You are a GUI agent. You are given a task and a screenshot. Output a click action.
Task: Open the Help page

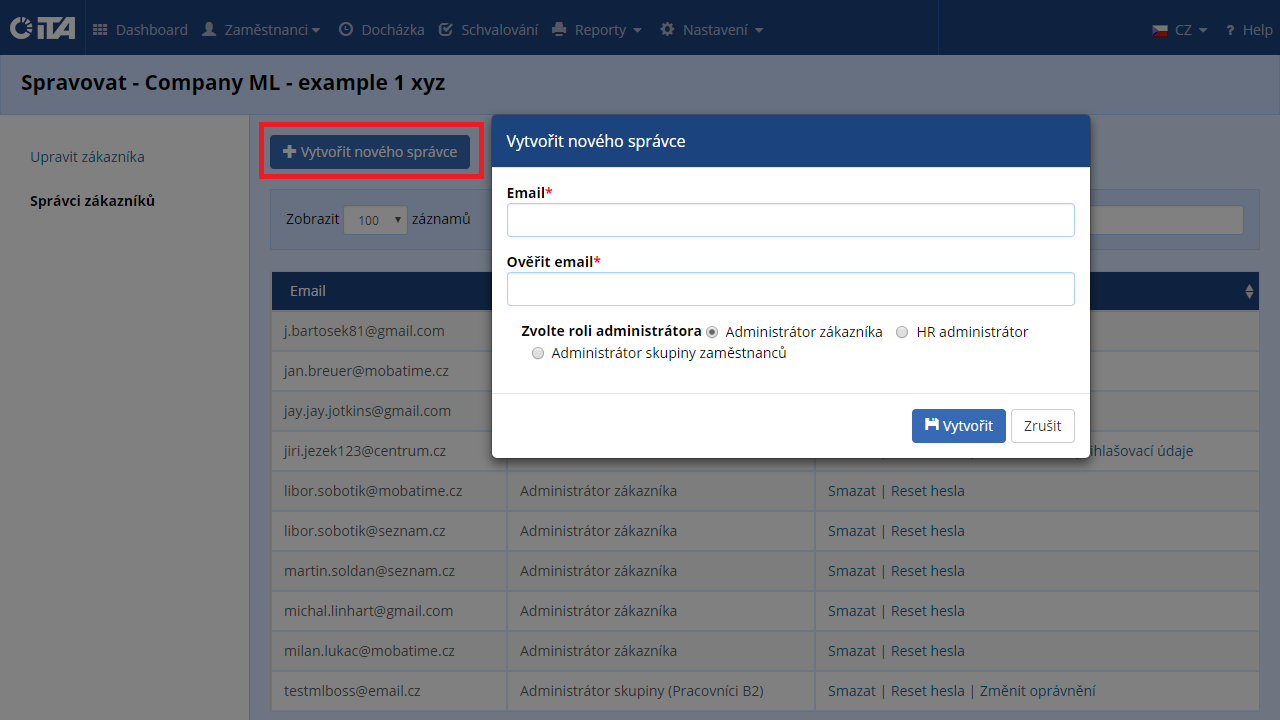(x=1249, y=30)
